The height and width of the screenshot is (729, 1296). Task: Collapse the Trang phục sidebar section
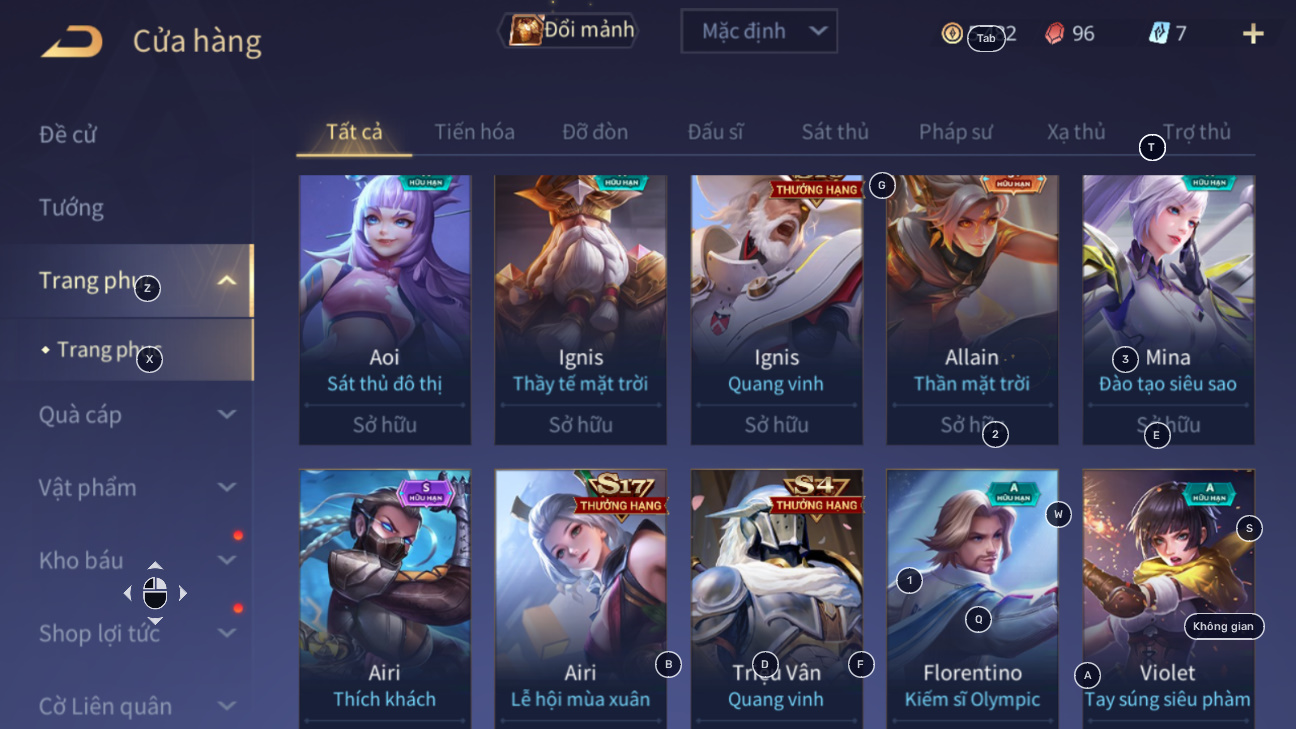pos(227,281)
